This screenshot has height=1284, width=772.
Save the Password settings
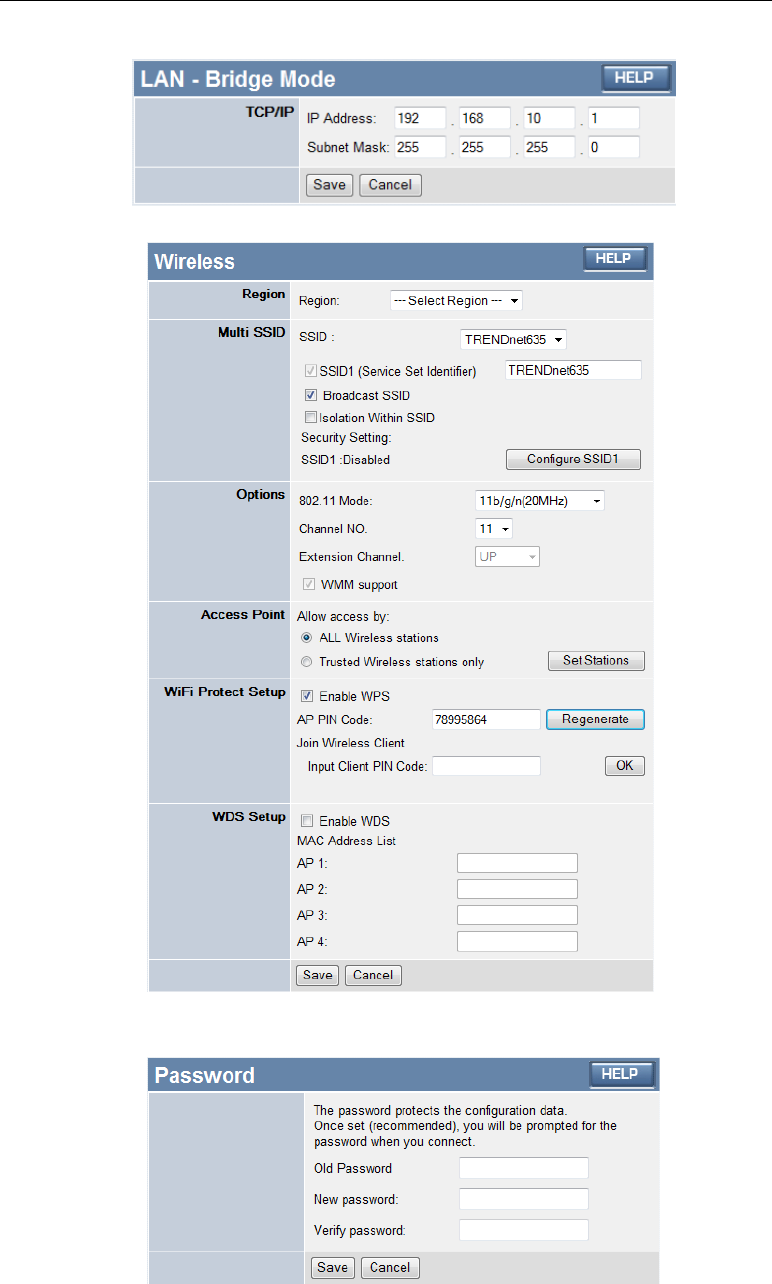coord(333,1267)
